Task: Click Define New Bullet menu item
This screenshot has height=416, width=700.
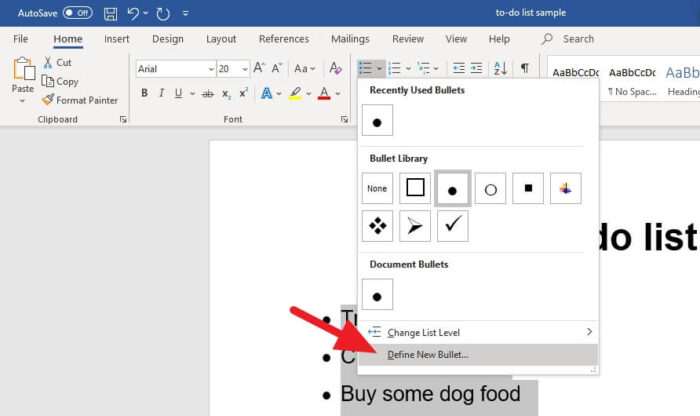Action: 478,355
